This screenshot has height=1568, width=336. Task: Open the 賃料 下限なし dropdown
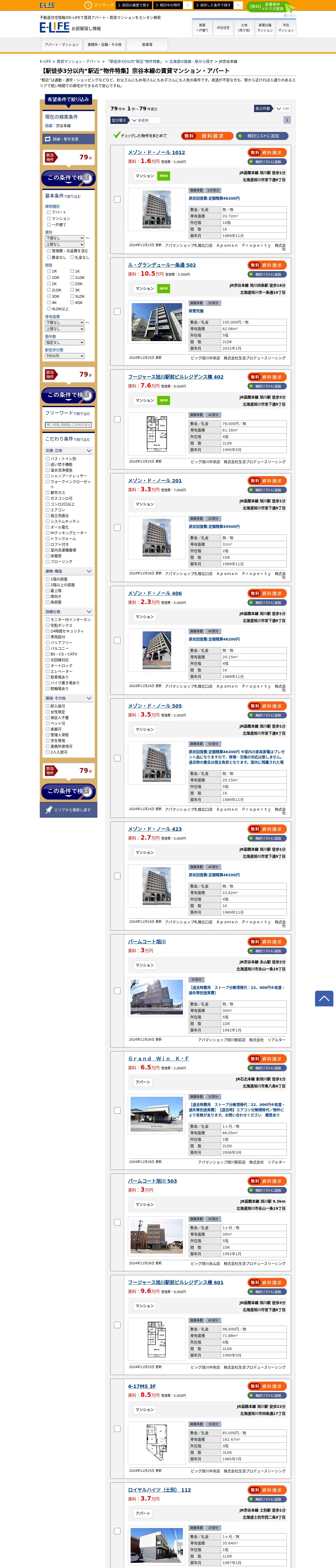(65, 238)
